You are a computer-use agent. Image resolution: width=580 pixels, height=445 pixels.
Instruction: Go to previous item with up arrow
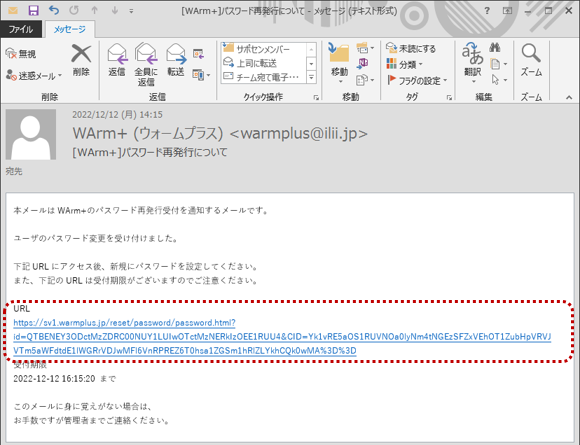click(95, 10)
